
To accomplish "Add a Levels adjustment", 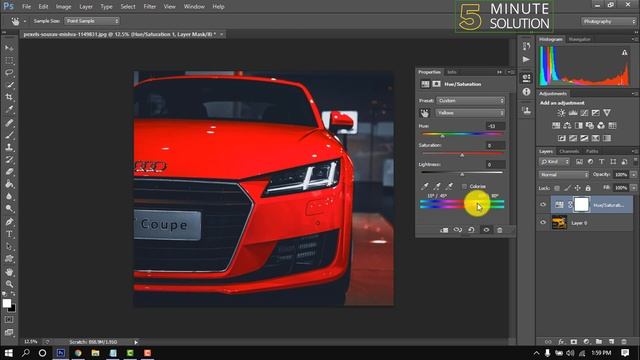I will click(x=573, y=113).
